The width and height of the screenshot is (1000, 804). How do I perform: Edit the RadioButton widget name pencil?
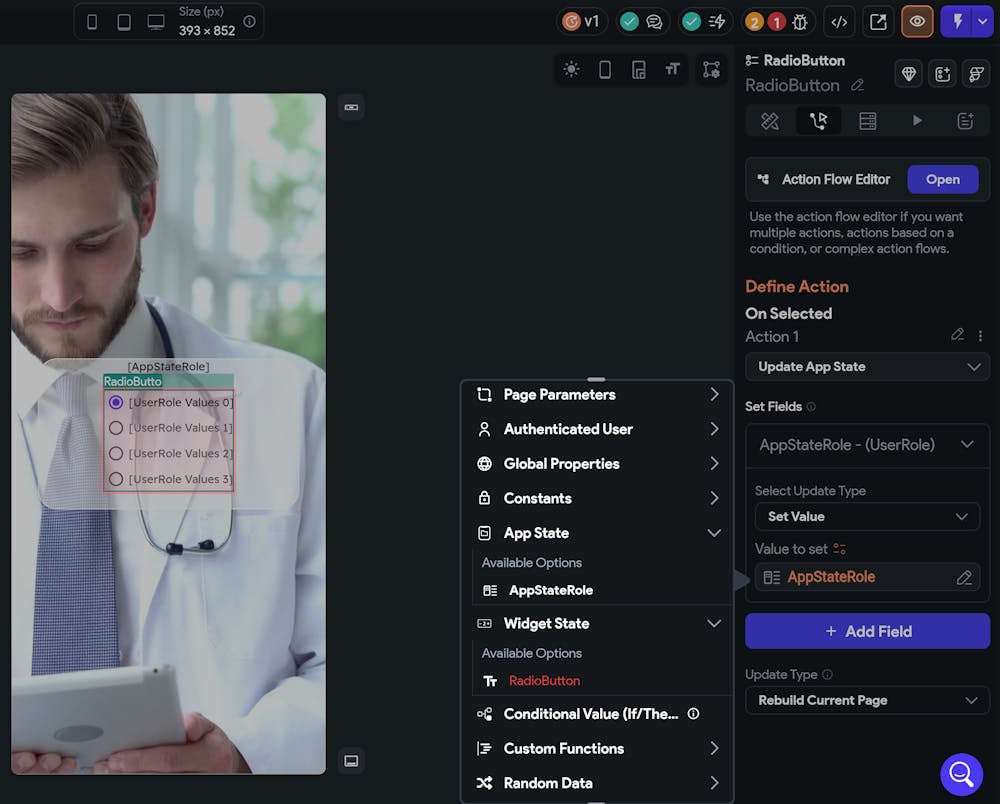pos(857,85)
